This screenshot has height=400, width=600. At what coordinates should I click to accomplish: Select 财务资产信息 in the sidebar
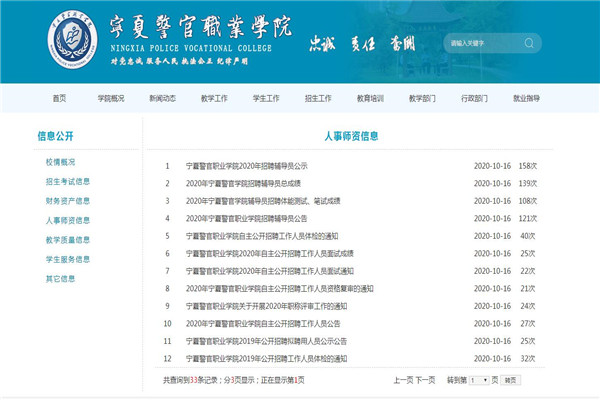point(67,201)
